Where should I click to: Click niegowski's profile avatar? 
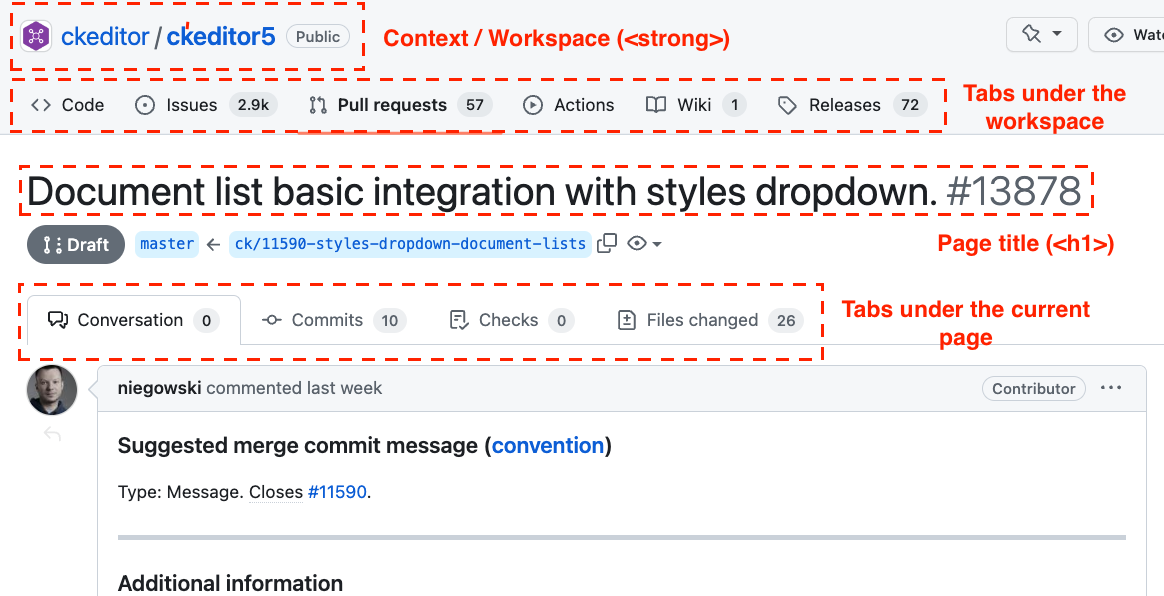click(x=51, y=389)
